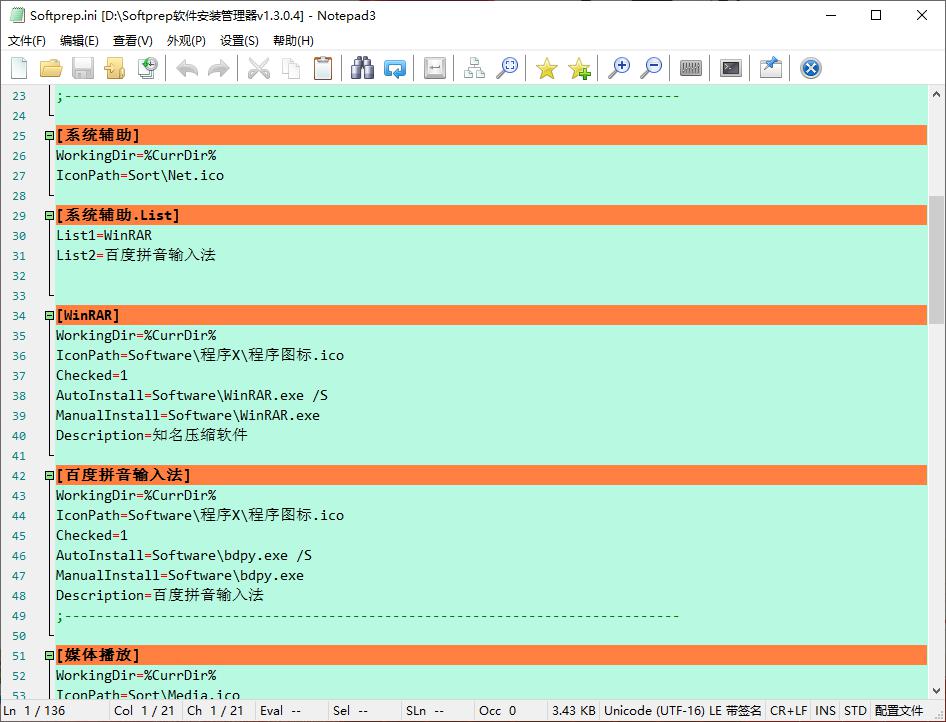Click the Paste clipboard icon

(x=323, y=68)
